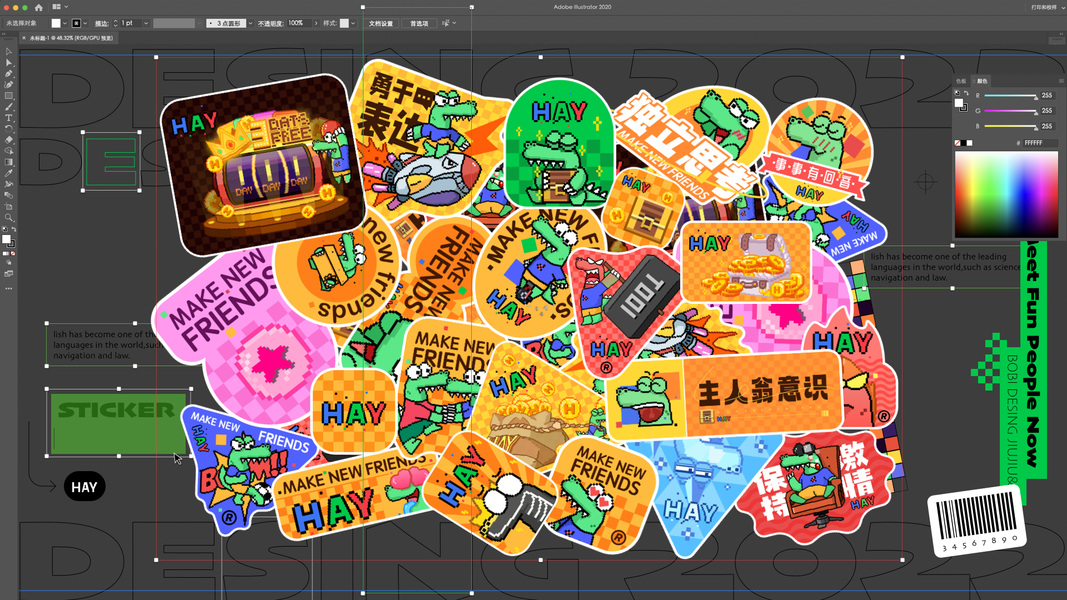Image resolution: width=1067 pixels, height=600 pixels.
Task: Select the black HAY pill badge on canvas
Action: 84,487
